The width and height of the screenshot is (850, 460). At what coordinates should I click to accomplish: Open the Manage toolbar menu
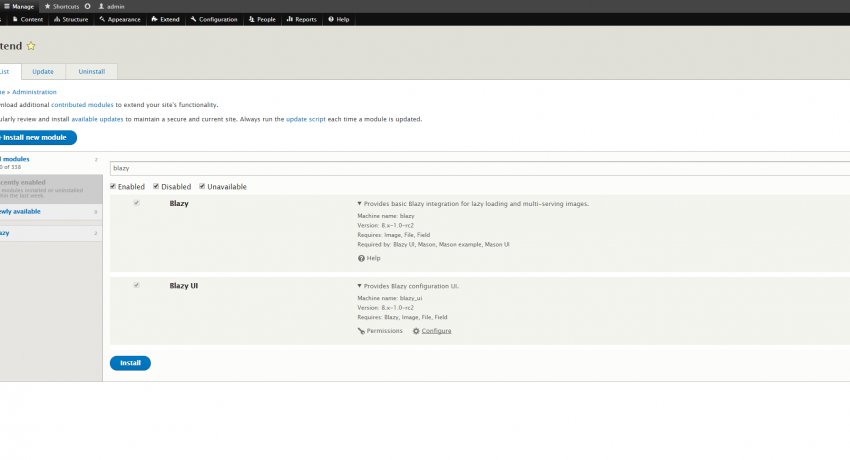pos(18,7)
